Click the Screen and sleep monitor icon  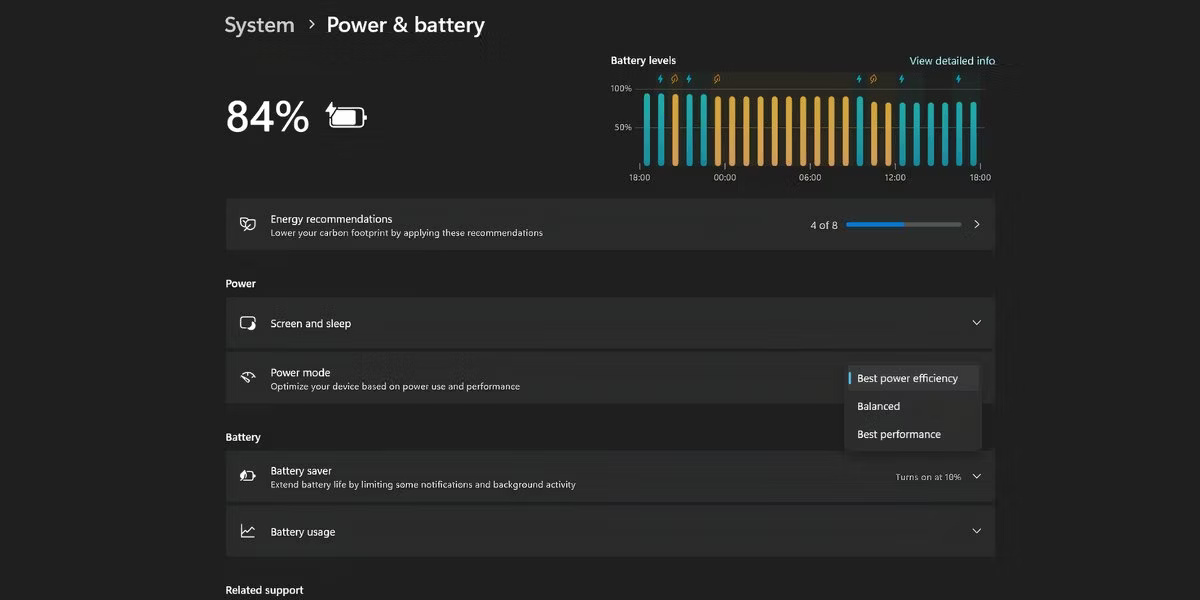coord(248,323)
